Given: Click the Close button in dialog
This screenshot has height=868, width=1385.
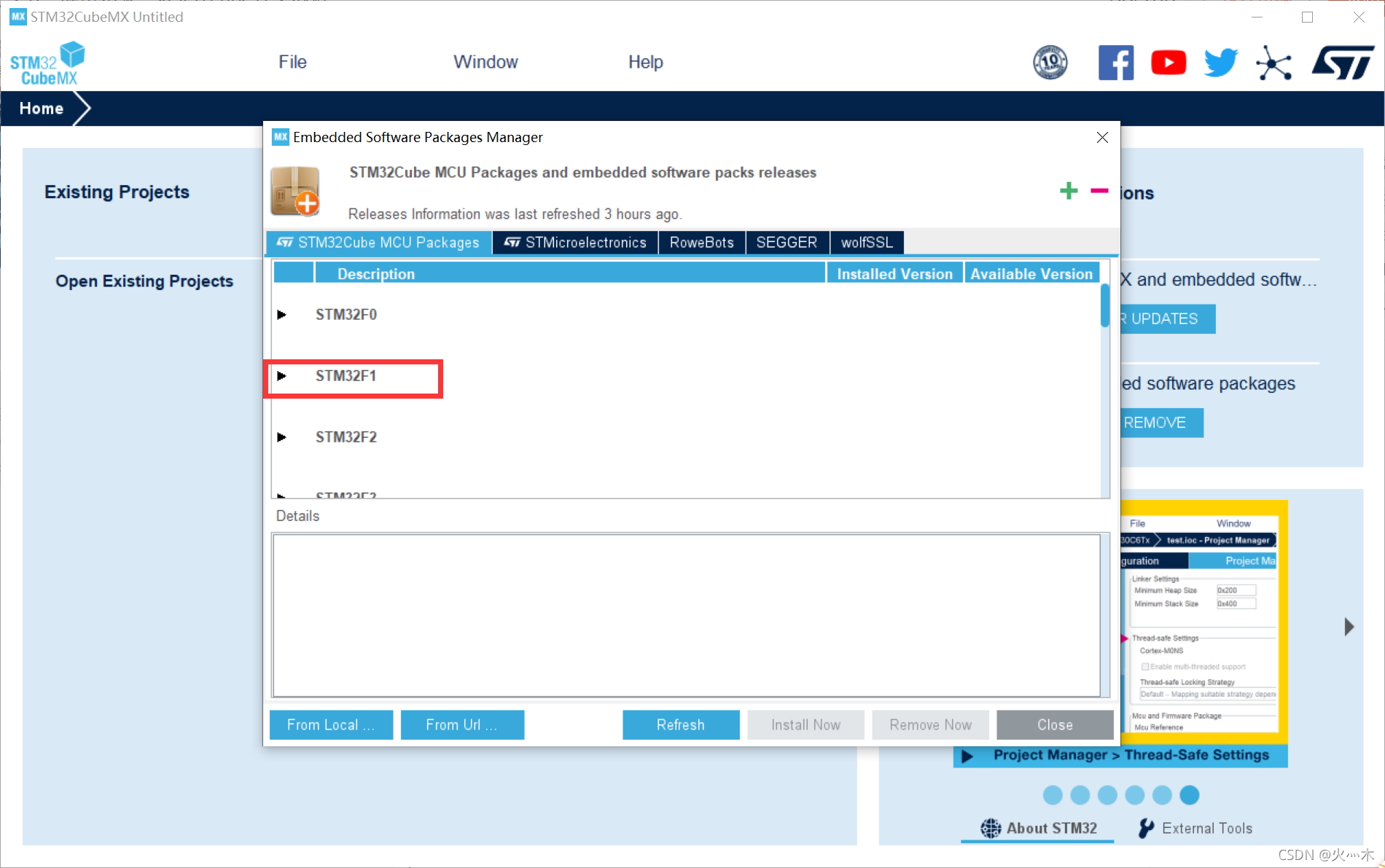Looking at the screenshot, I should [1055, 725].
